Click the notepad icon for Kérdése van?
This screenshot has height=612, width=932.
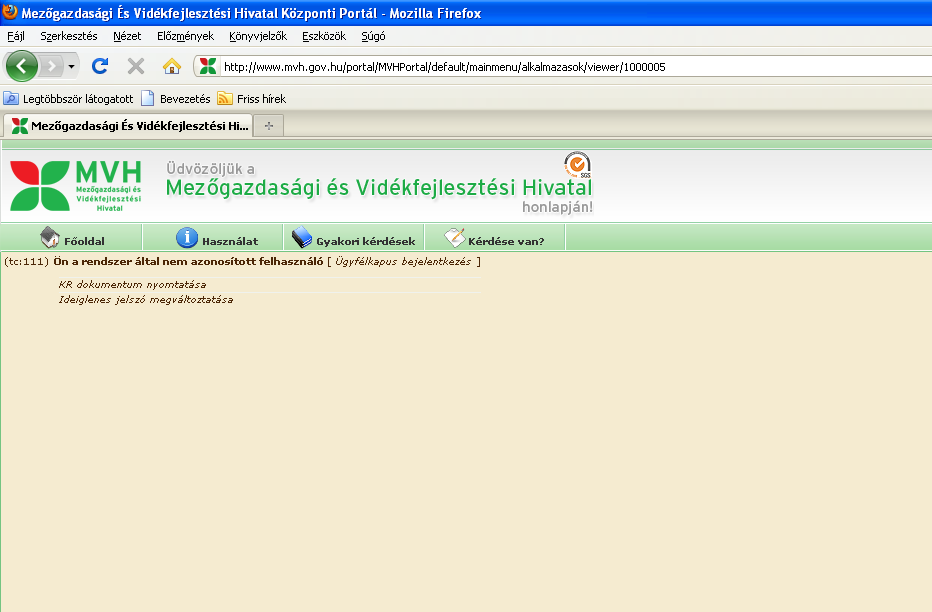coord(455,237)
